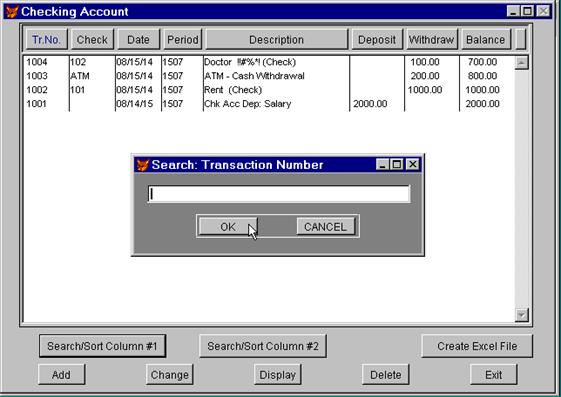Click the 800.00 balance value
561x397 pixels.
[x=482, y=76]
